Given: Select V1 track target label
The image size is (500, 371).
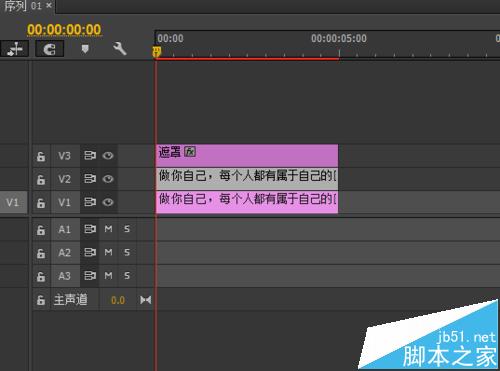Looking at the screenshot, I should click(x=65, y=203).
